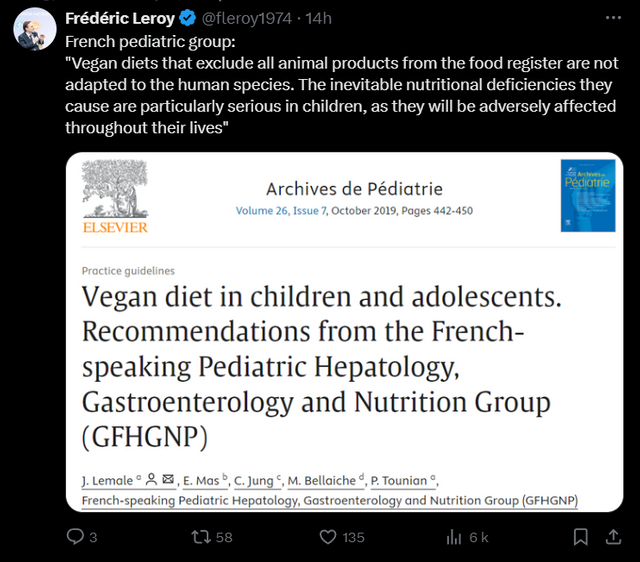The height and width of the screenshot is (562, 640).
Task: Click the person icon beside J. Lemale
Action: tap(151, 479)
